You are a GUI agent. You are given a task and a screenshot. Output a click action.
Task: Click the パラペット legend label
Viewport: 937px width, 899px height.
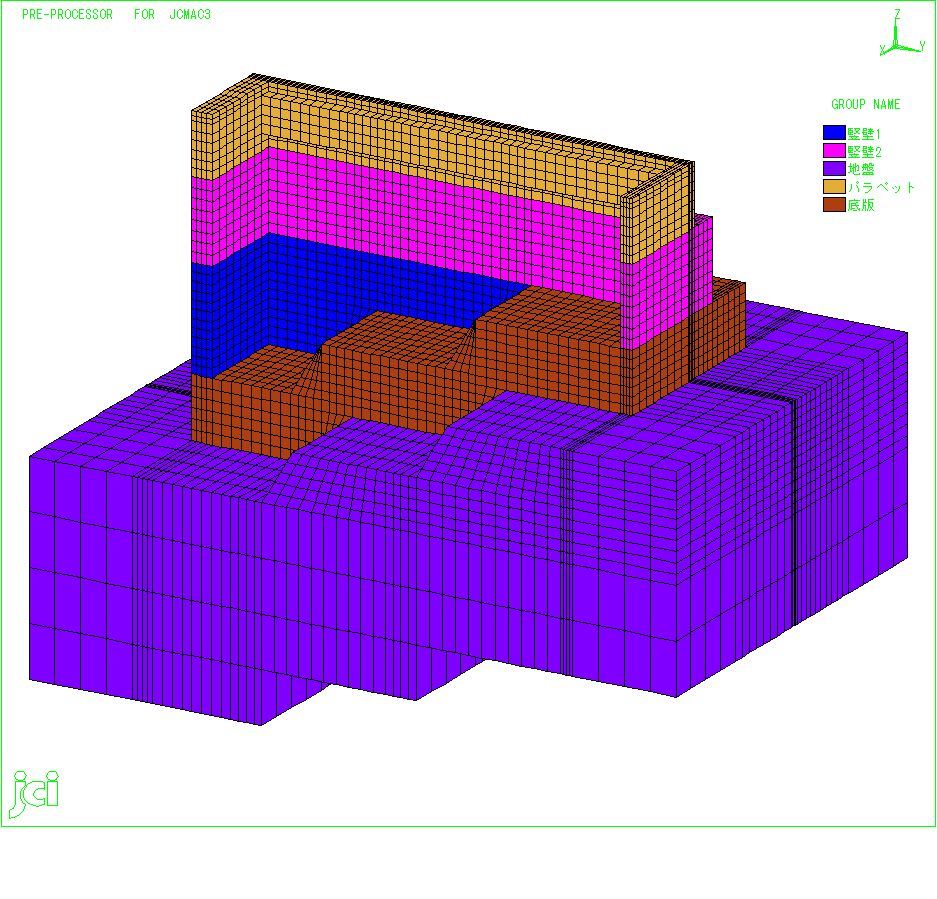[881, 187]
